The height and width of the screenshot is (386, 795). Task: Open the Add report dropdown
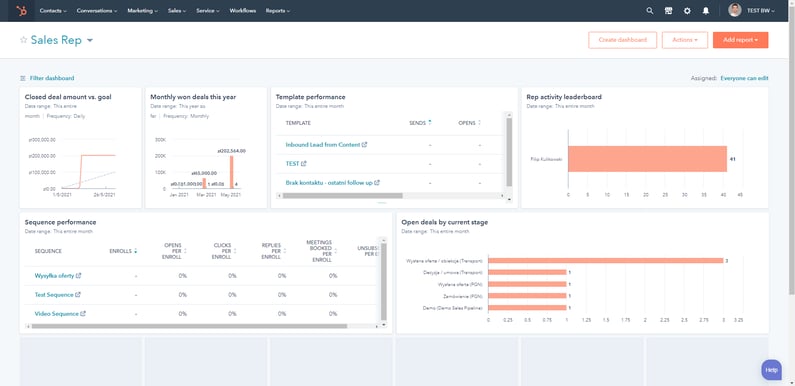click(x=740, y=40)
